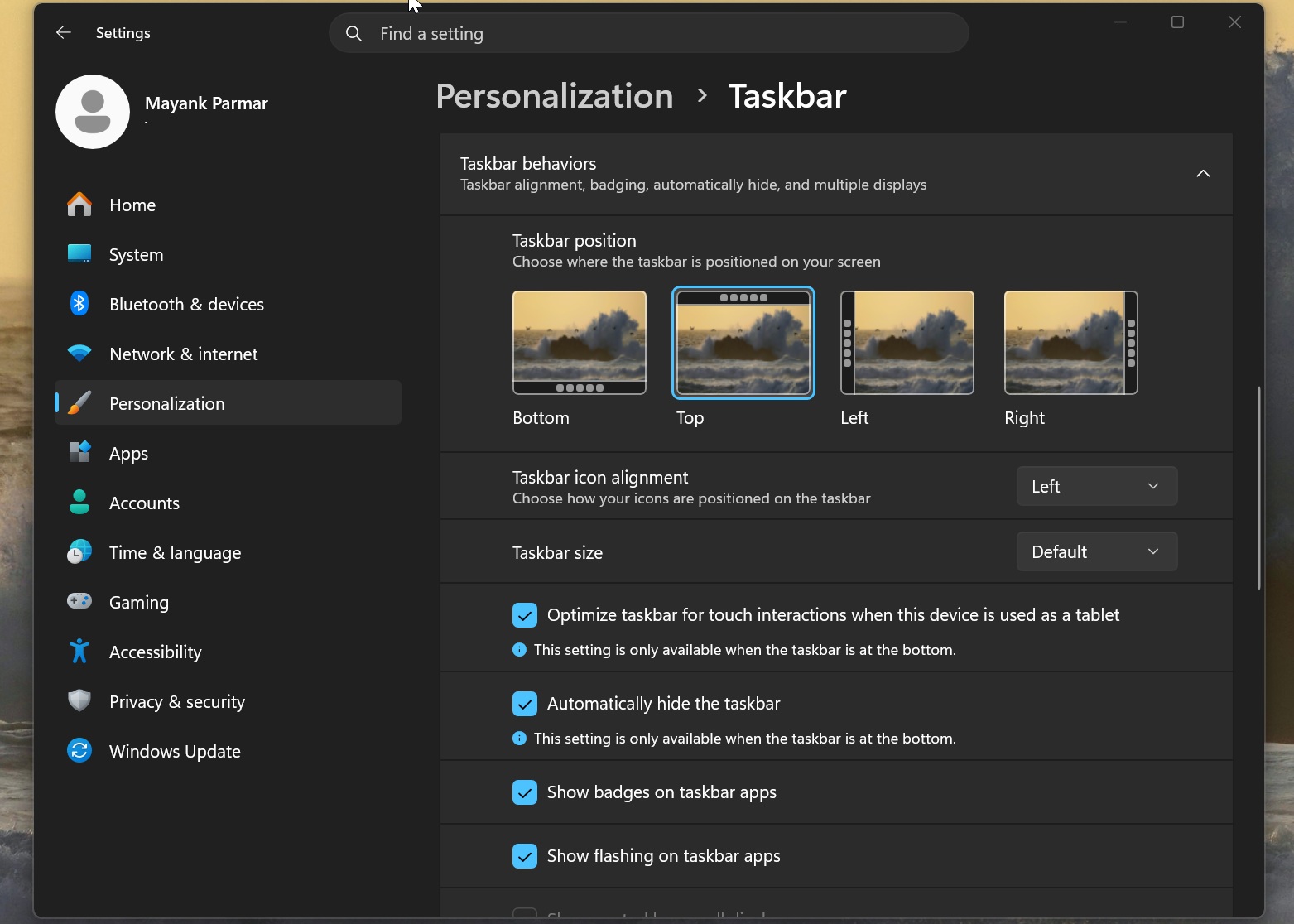The image size is (1294, 924).
Task: Click the Home house icon
Action: point(79,205)
